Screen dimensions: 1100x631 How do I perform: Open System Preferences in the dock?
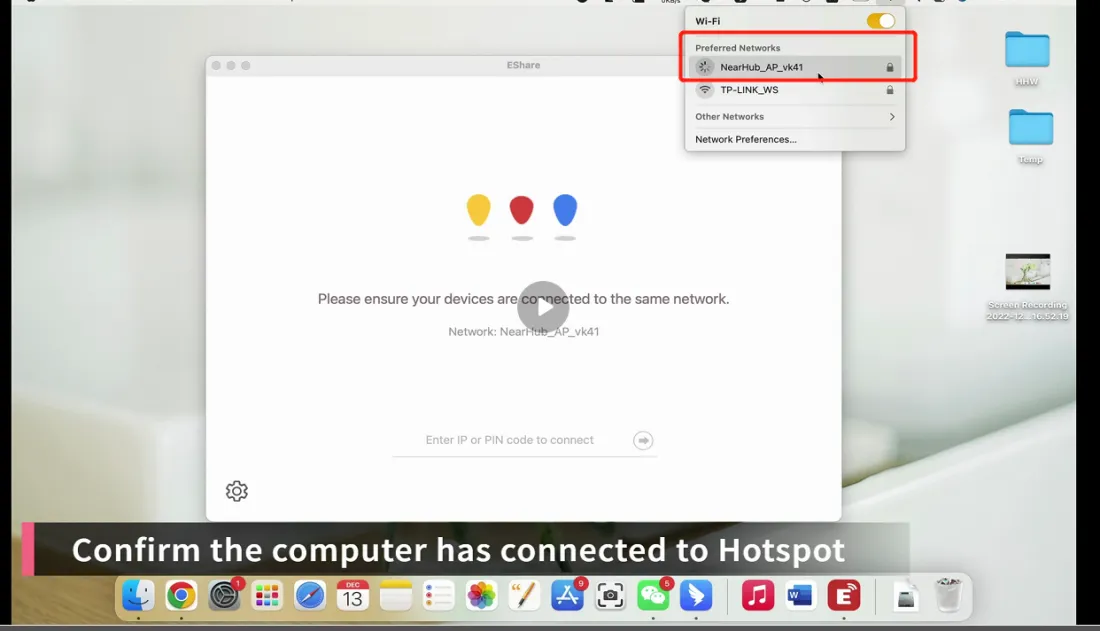click(224, 596)
